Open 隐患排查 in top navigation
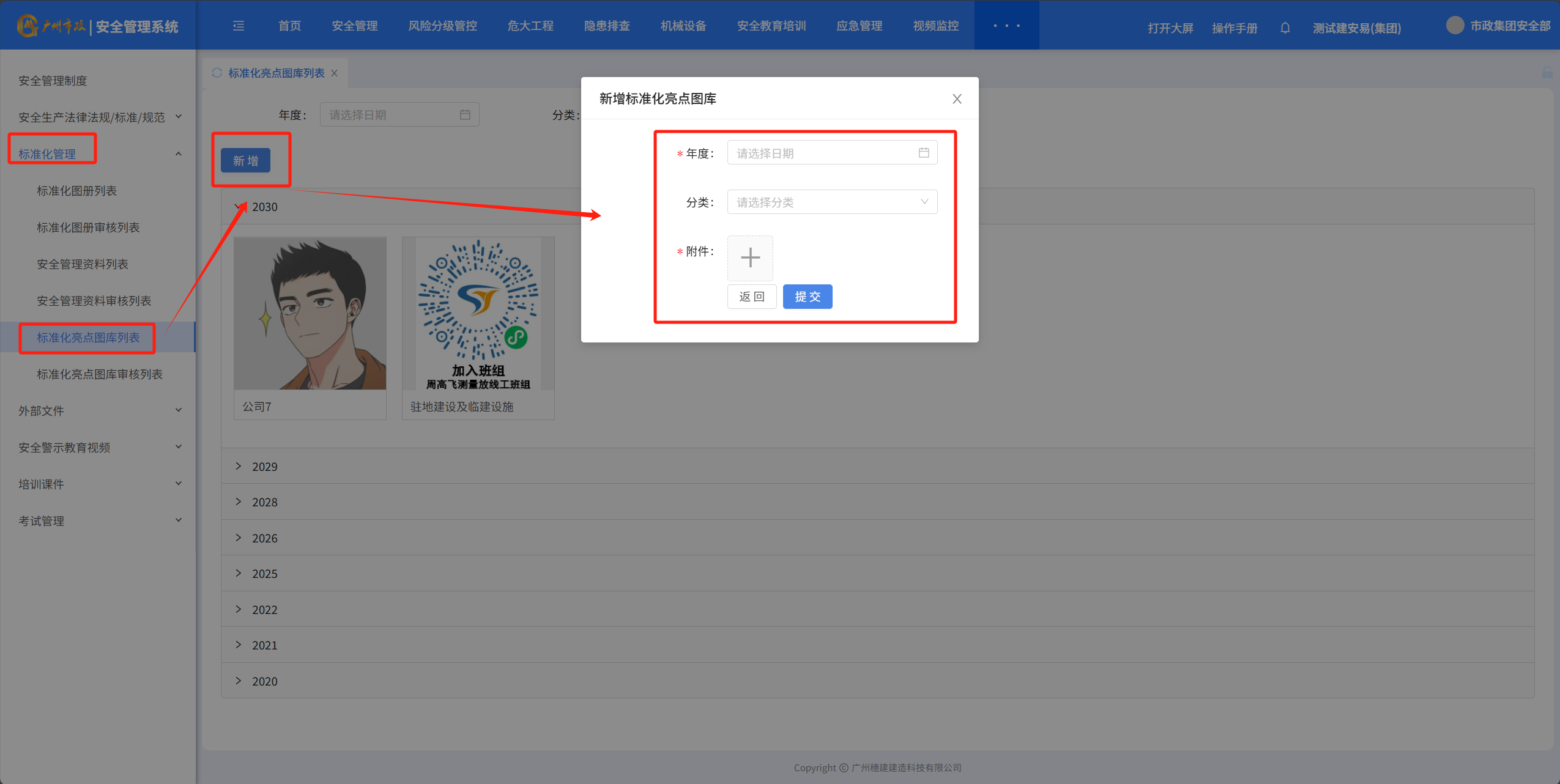The image size is (1560, 784). pos(606,26)
